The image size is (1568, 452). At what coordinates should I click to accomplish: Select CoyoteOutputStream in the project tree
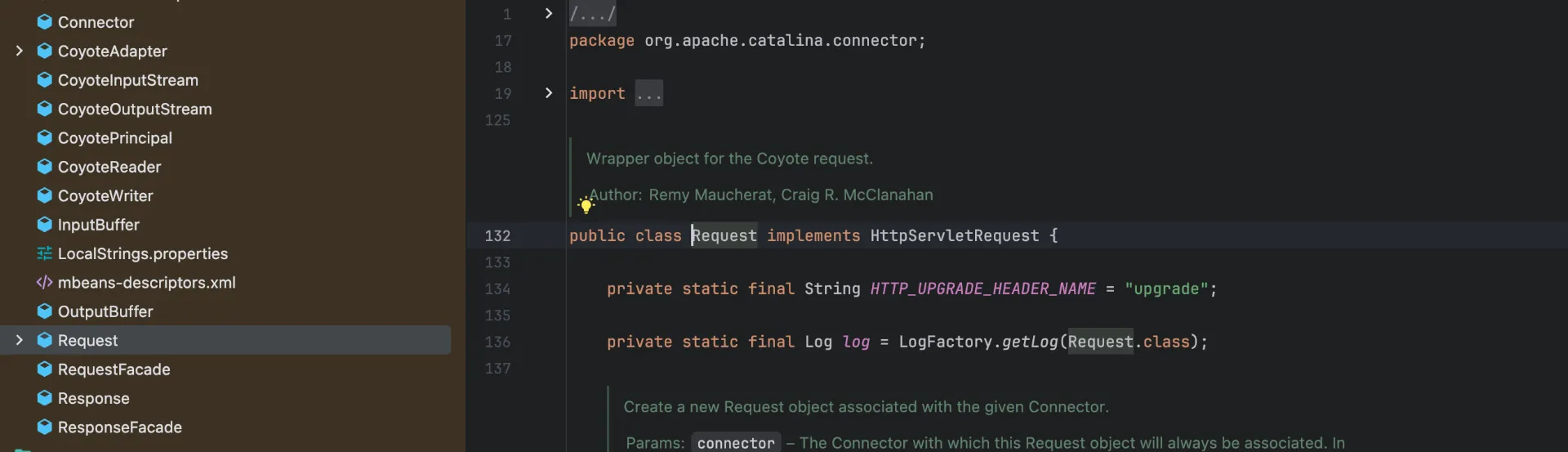pyautogui.click(x=135, y=110)
